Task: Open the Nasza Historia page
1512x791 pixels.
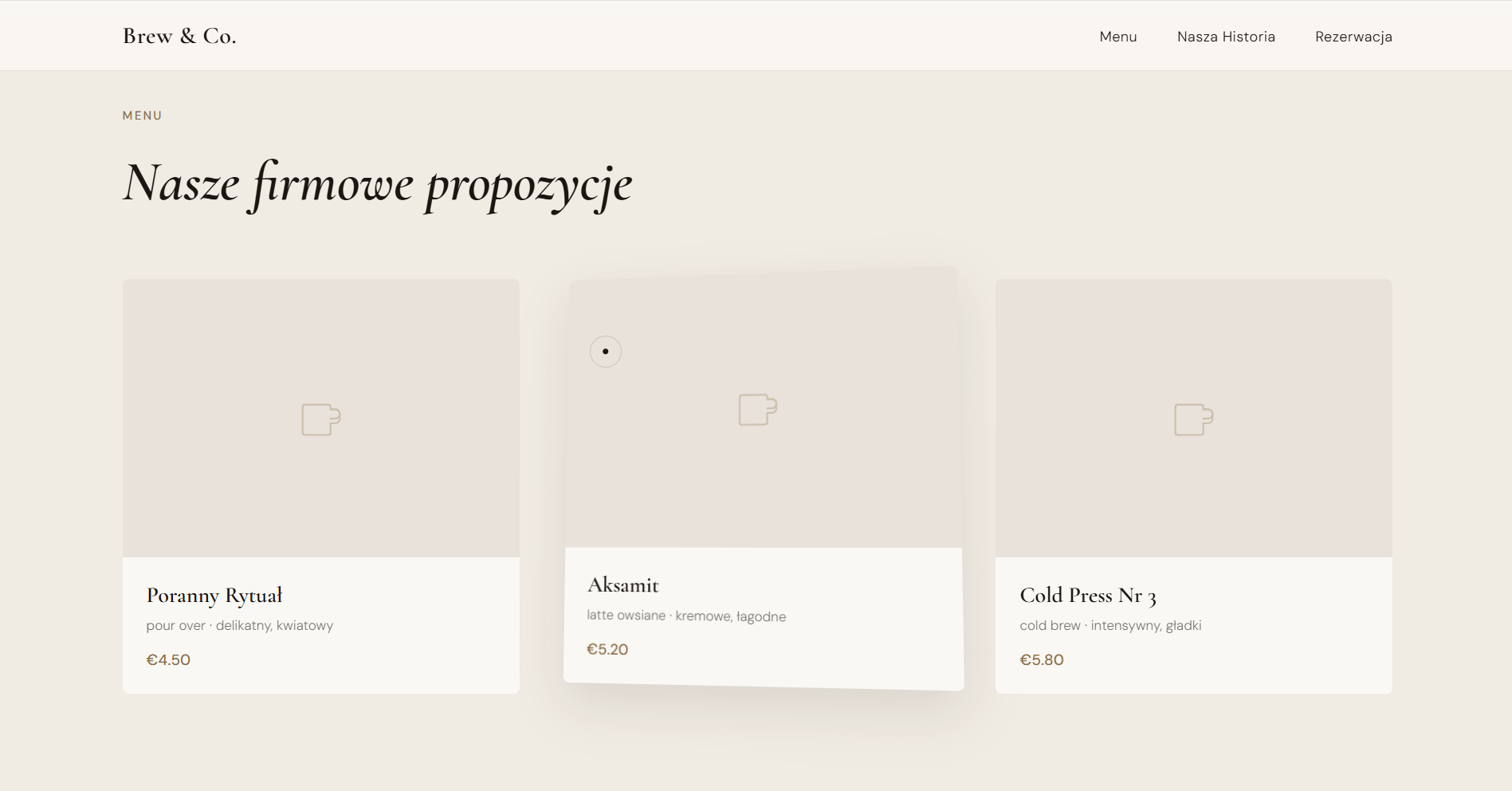Action: [1226, 37]
